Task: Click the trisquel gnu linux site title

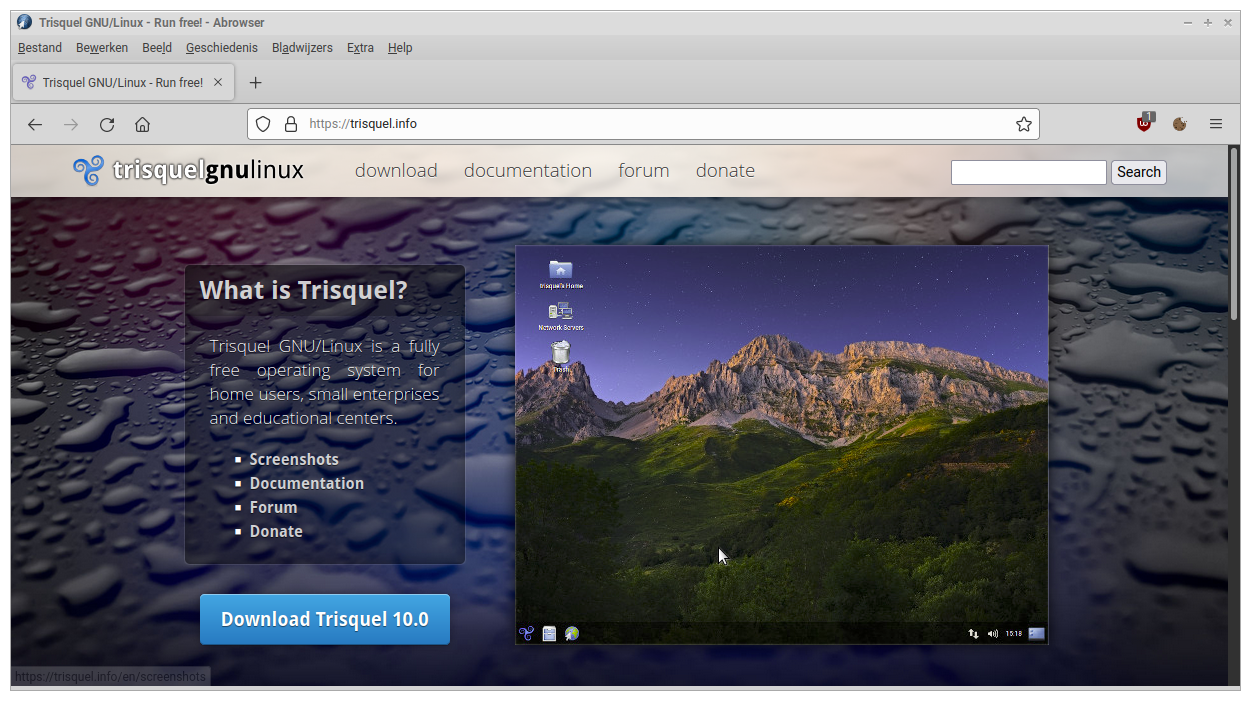Action: pos(208,171)
